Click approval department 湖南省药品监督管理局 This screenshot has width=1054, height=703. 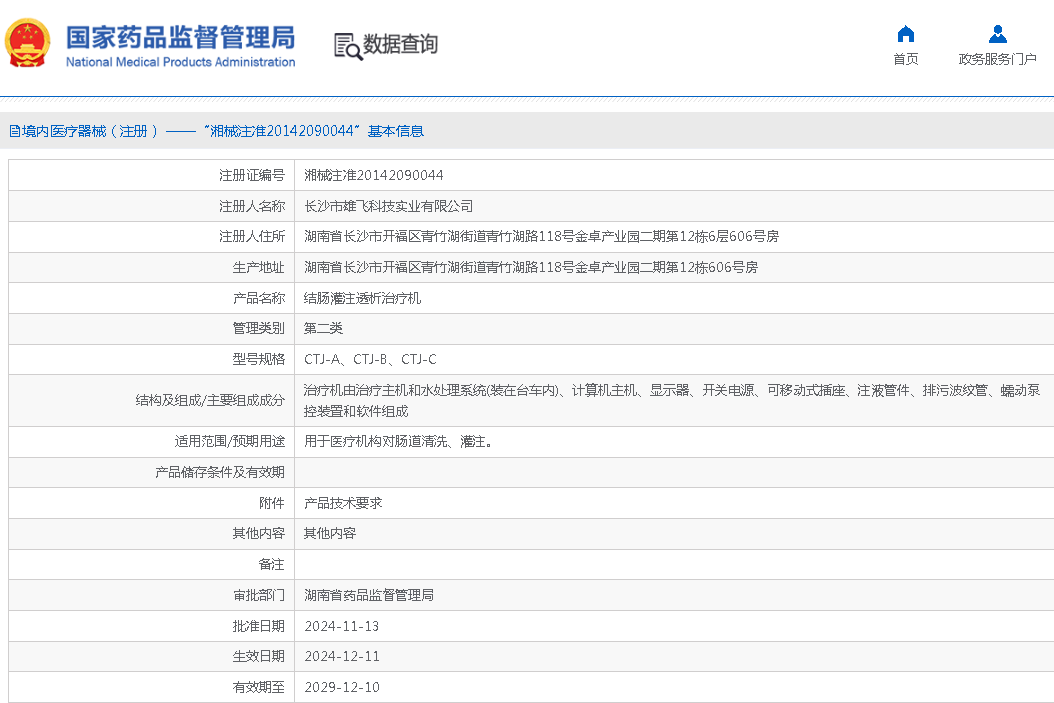pyautogui.click(x=368, y=595)
